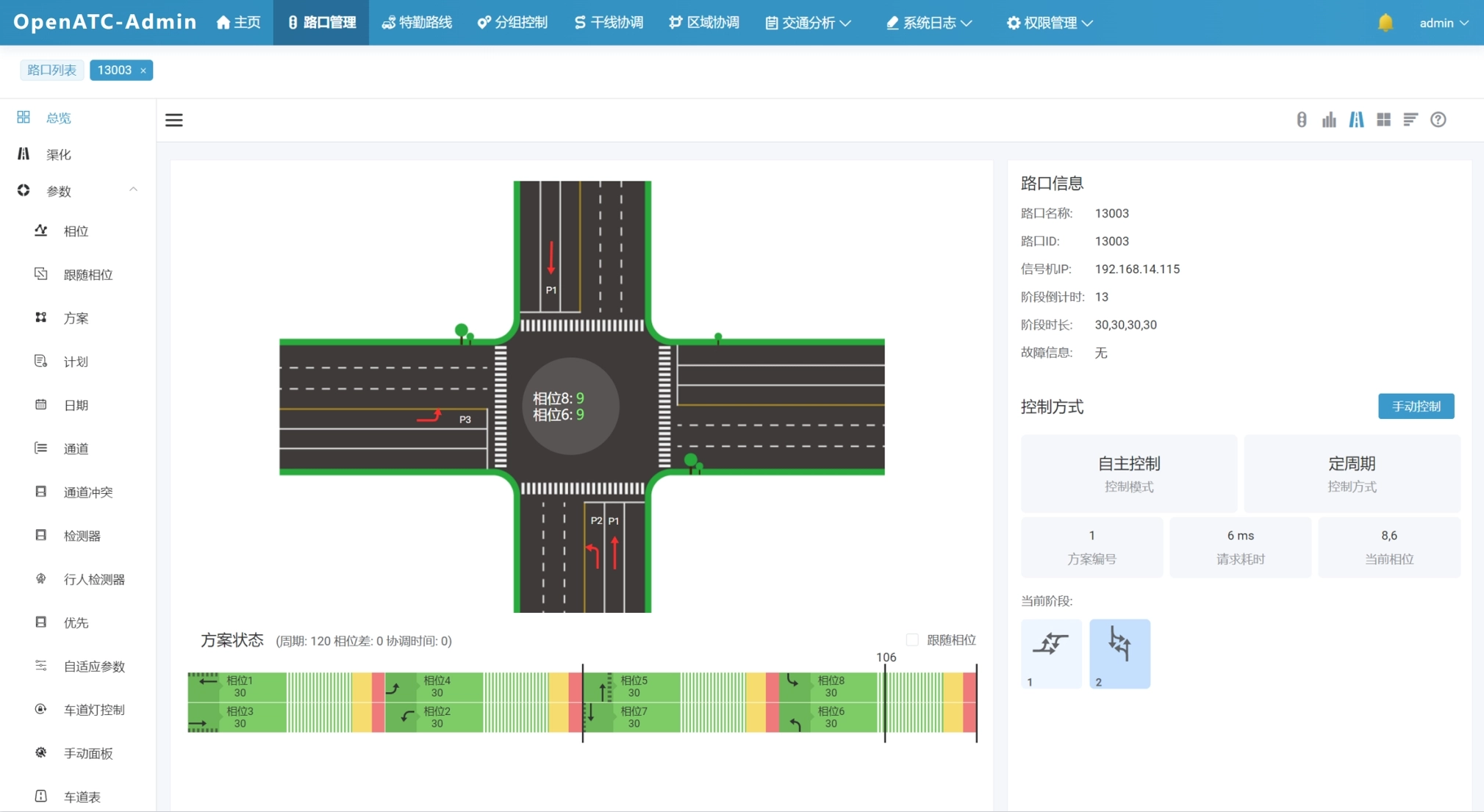Image resolution: width=1484 pixels, height=812 pixels.
Task: Click the hamburger menu collapse icon
Action: (174, 120)
